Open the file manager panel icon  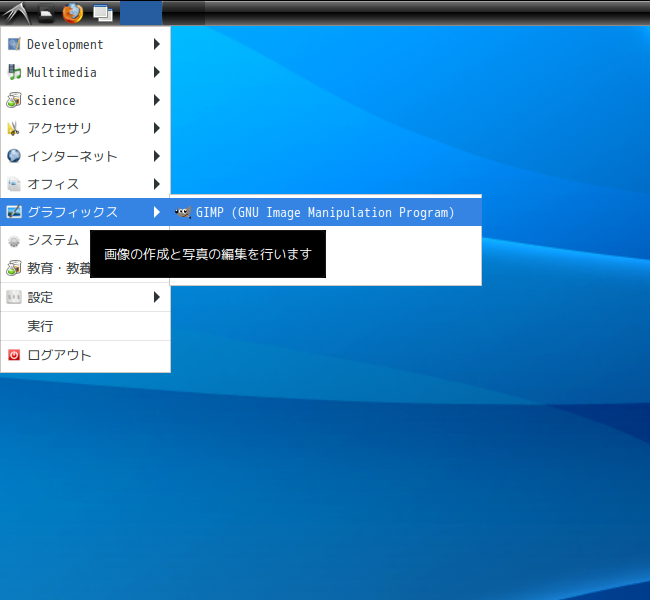pyautogui.click(x=46, y=14)
